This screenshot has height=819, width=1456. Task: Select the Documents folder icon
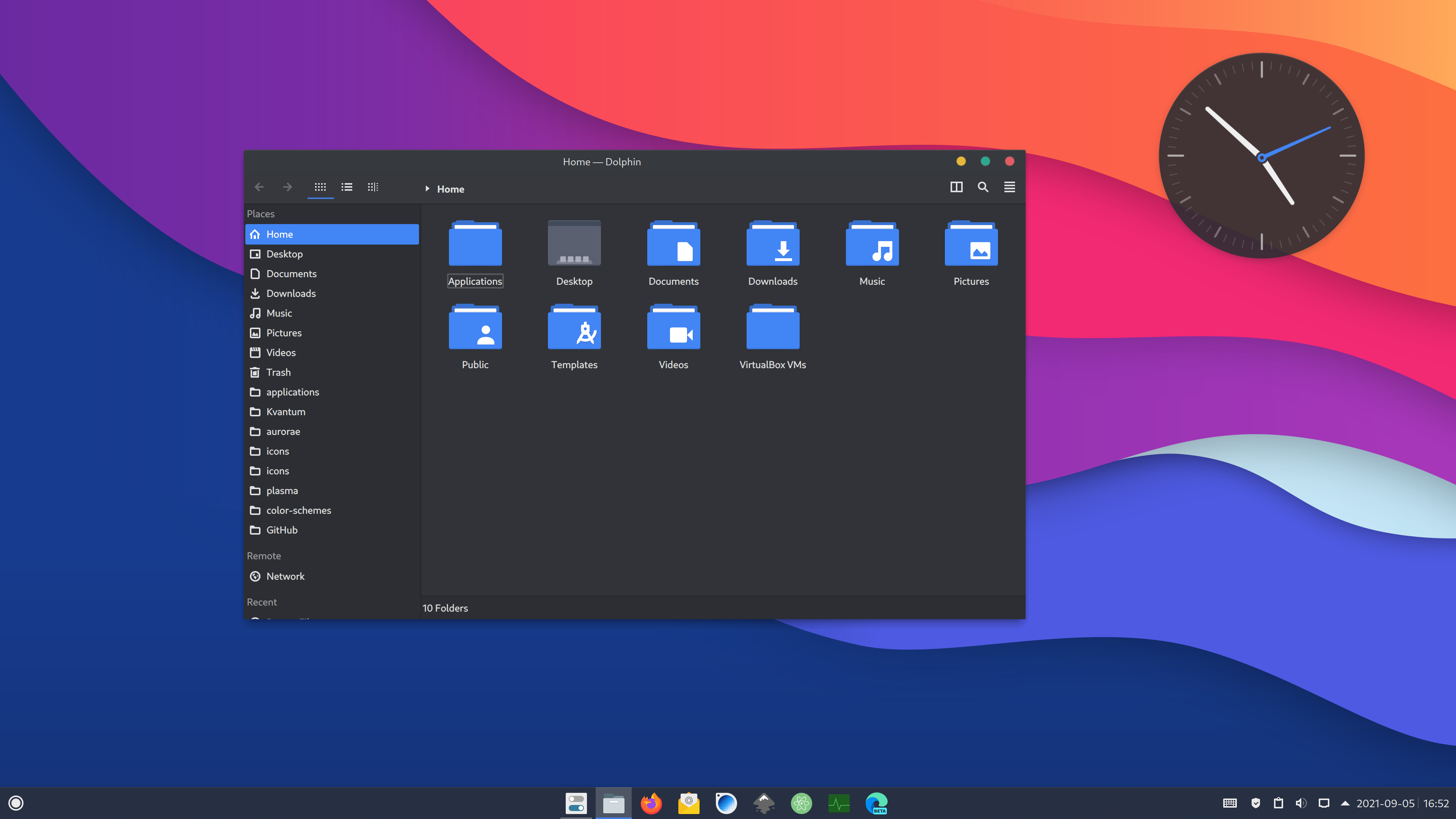click(x=674, y=243)
